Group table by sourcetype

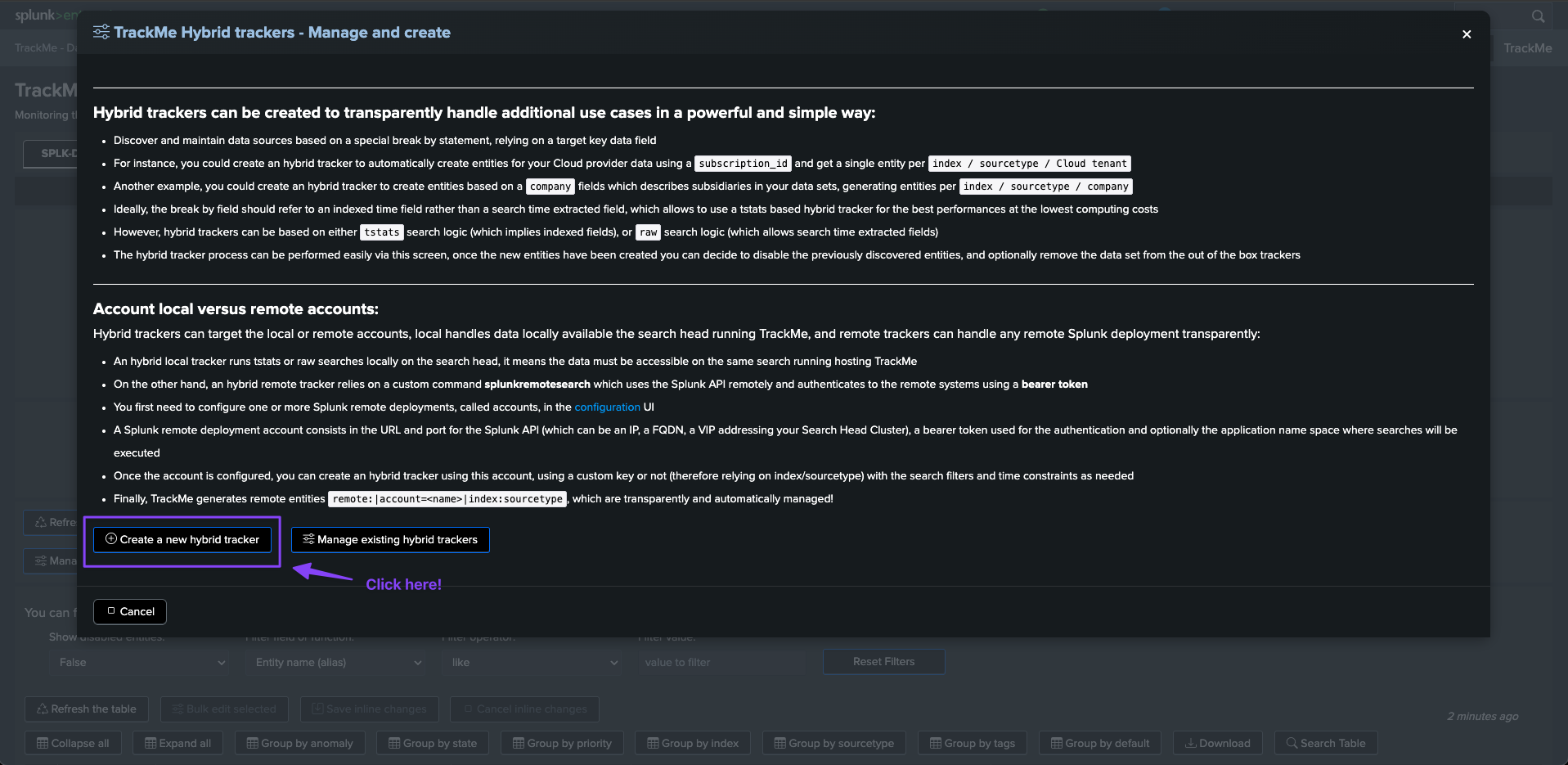click(834, 744)
